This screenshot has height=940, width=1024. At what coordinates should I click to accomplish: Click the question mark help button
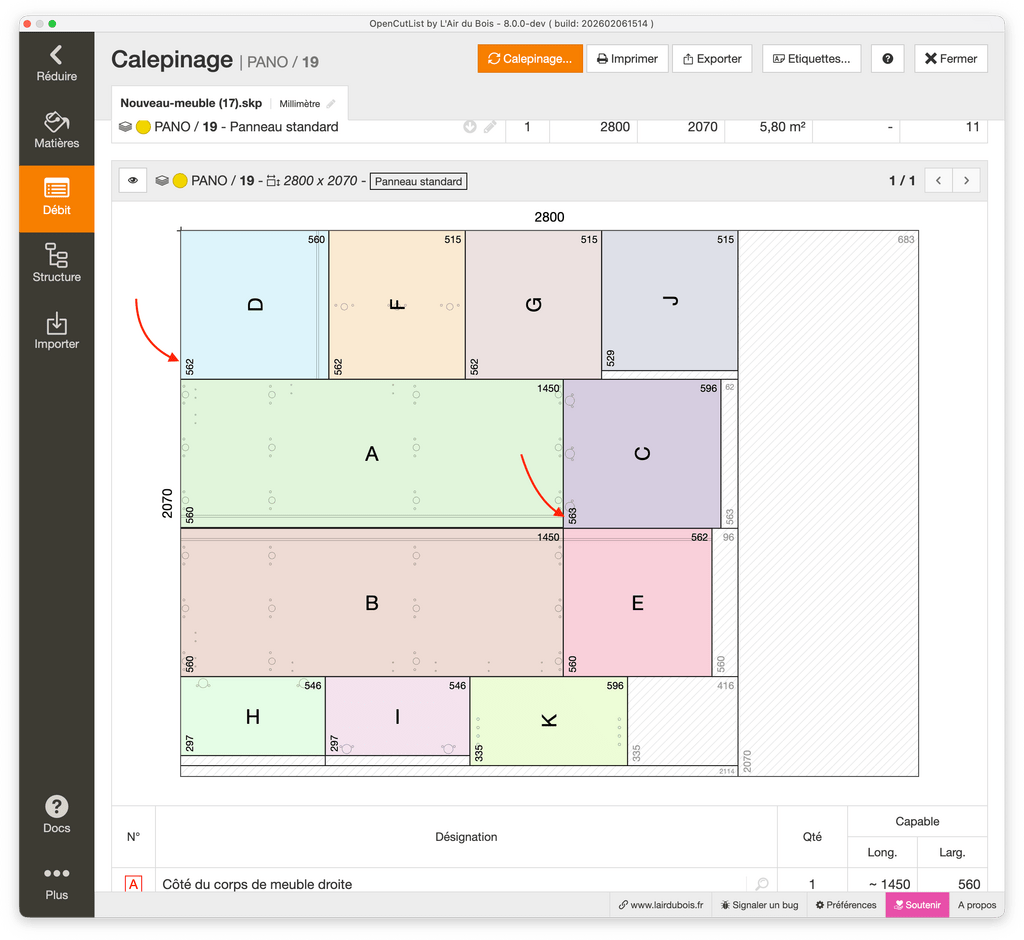tap(887, 59)
